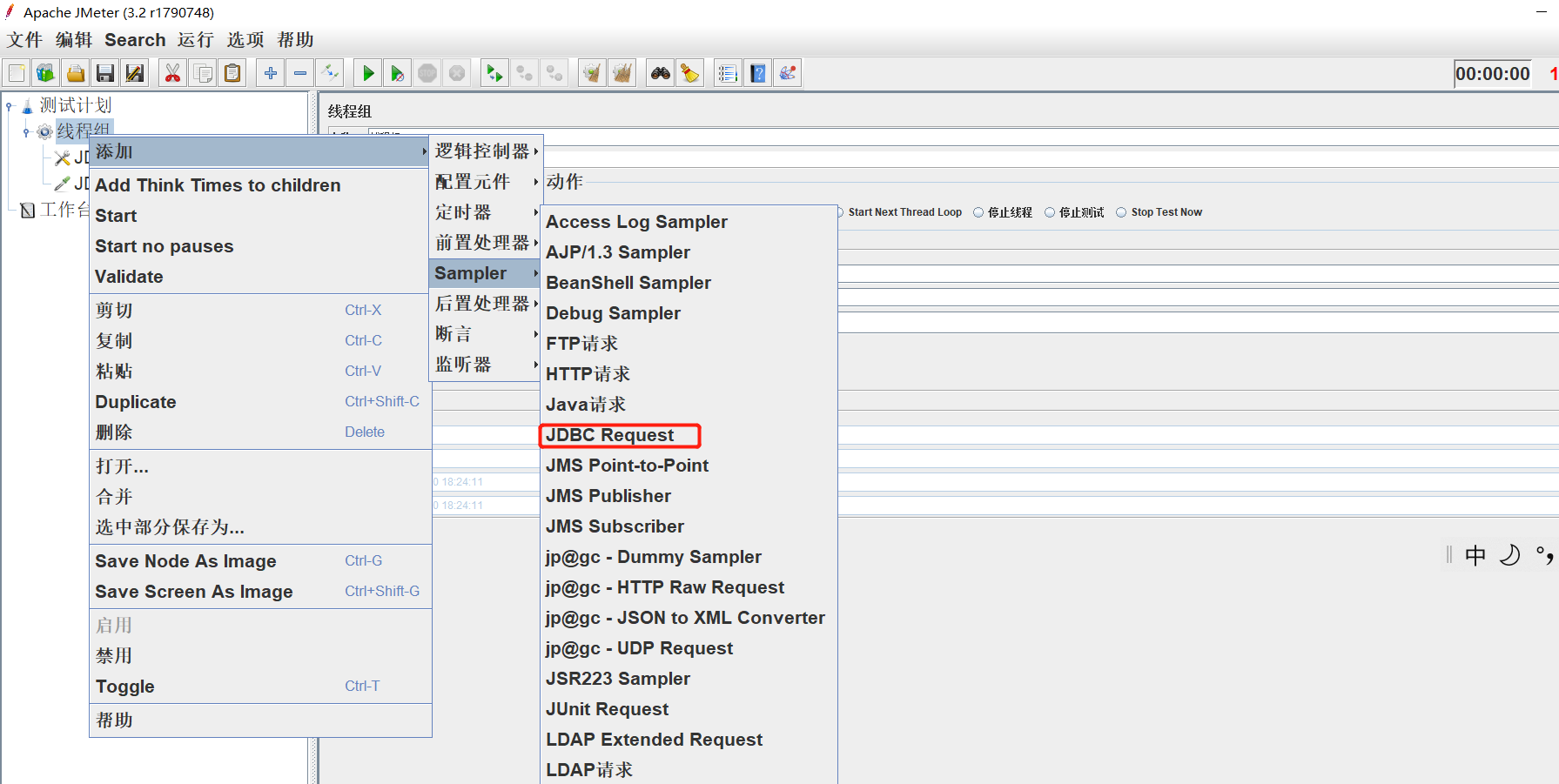
Task: Open the 帮助 menu in menu bar
Action: [x=295, y=40]
